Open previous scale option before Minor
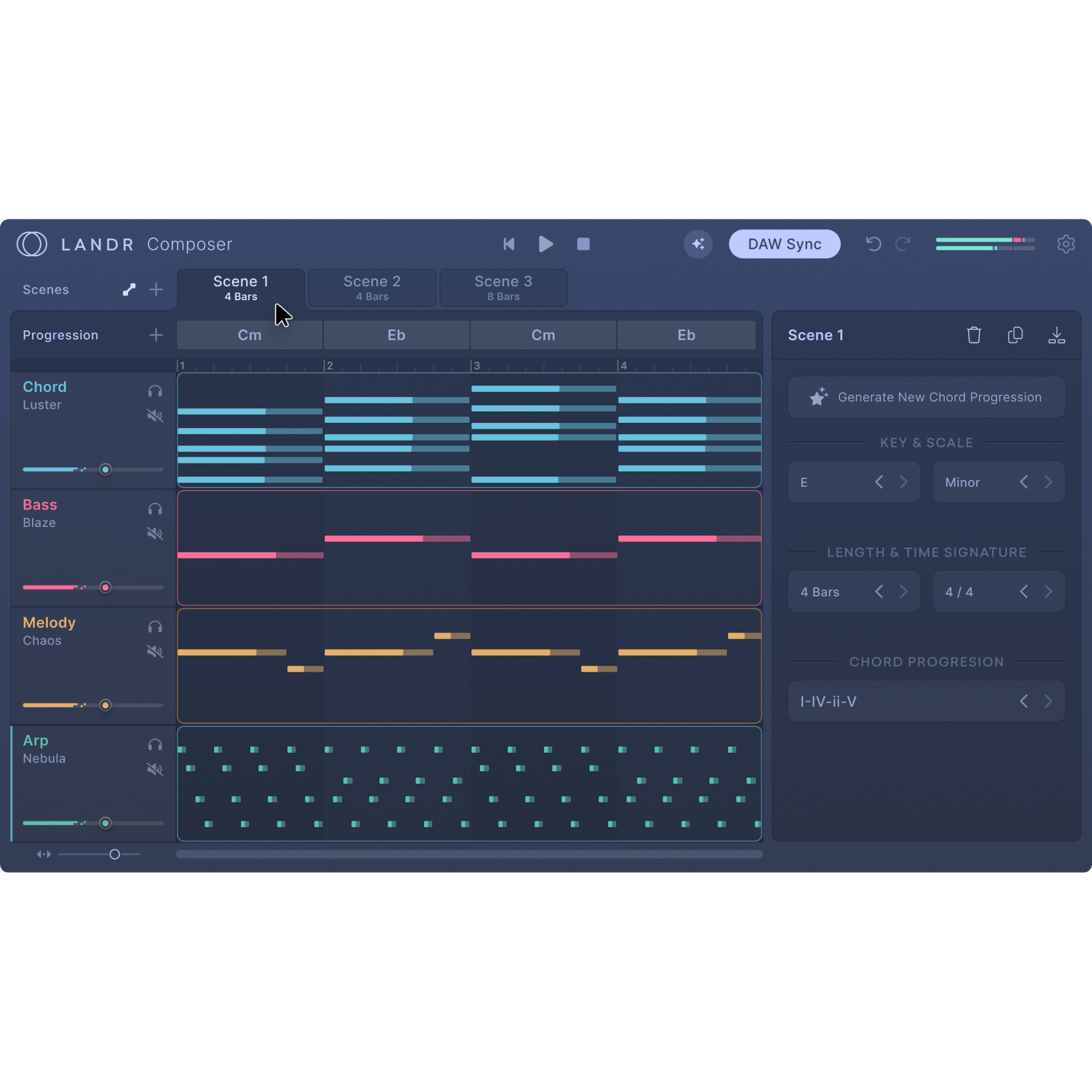The image size is (1092, 1092). coord(1023,481)
